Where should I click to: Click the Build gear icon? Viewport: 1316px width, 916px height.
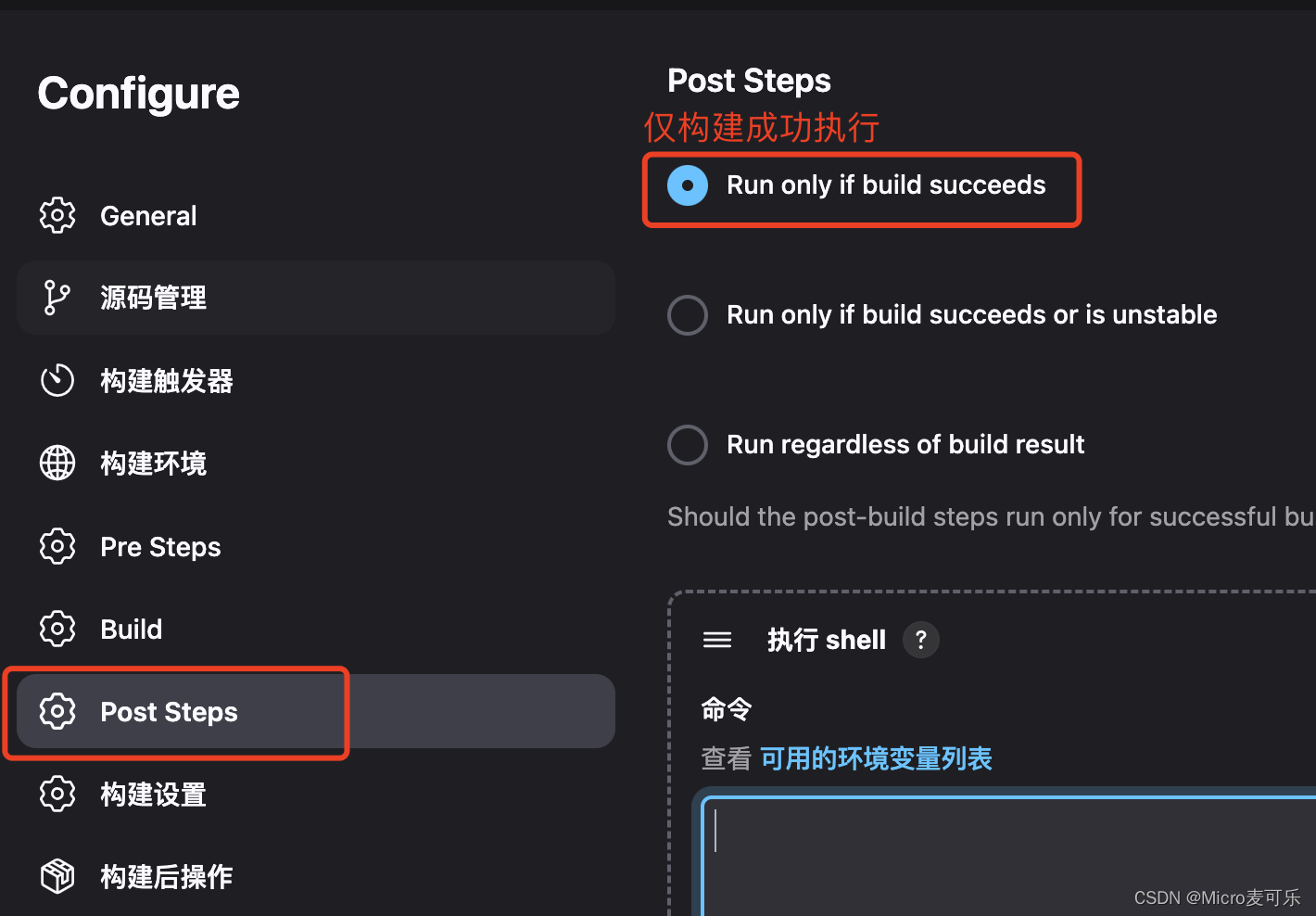point(57,629)
